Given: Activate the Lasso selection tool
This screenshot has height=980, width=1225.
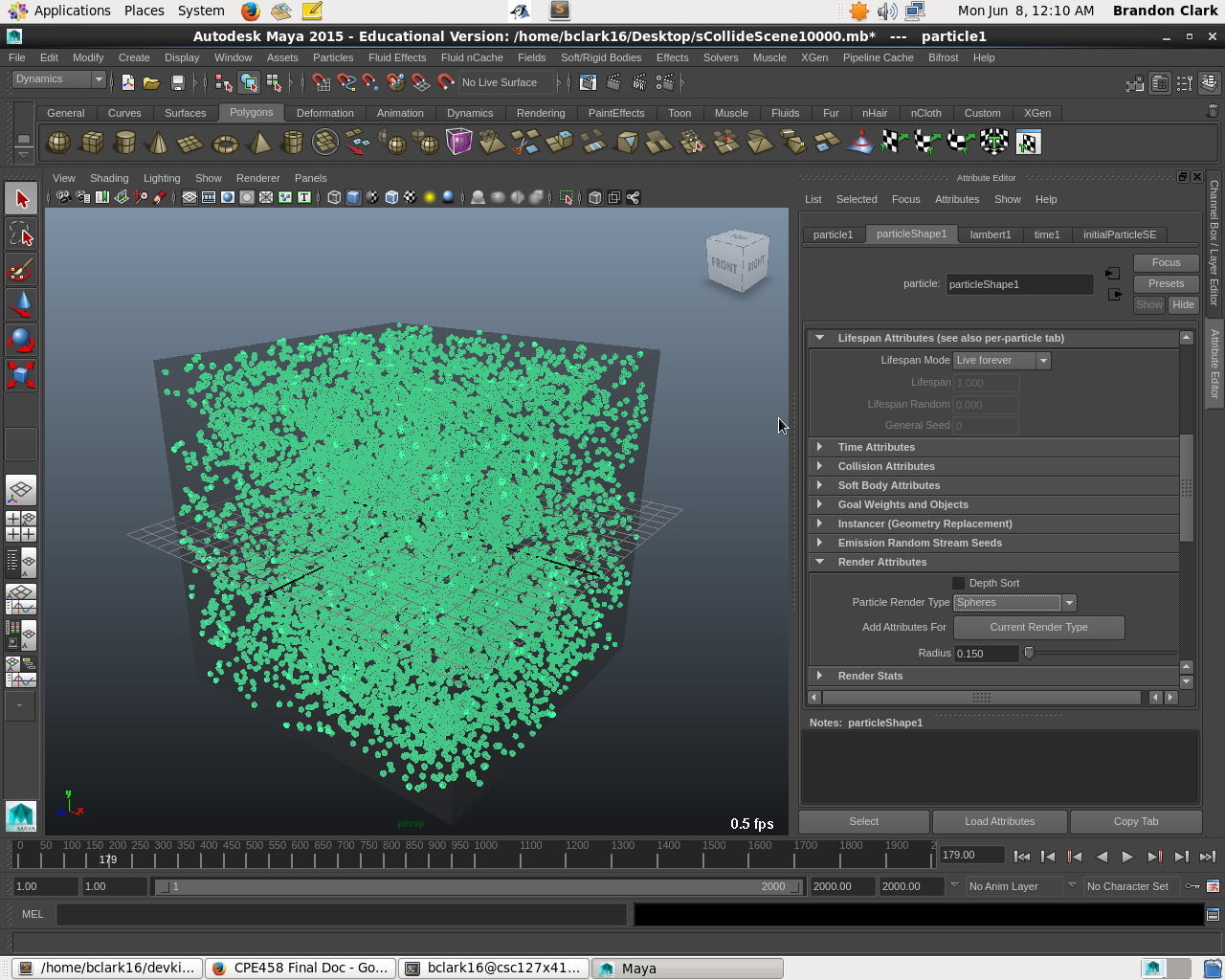Looking at the screenshot, I should pos(21,234).
